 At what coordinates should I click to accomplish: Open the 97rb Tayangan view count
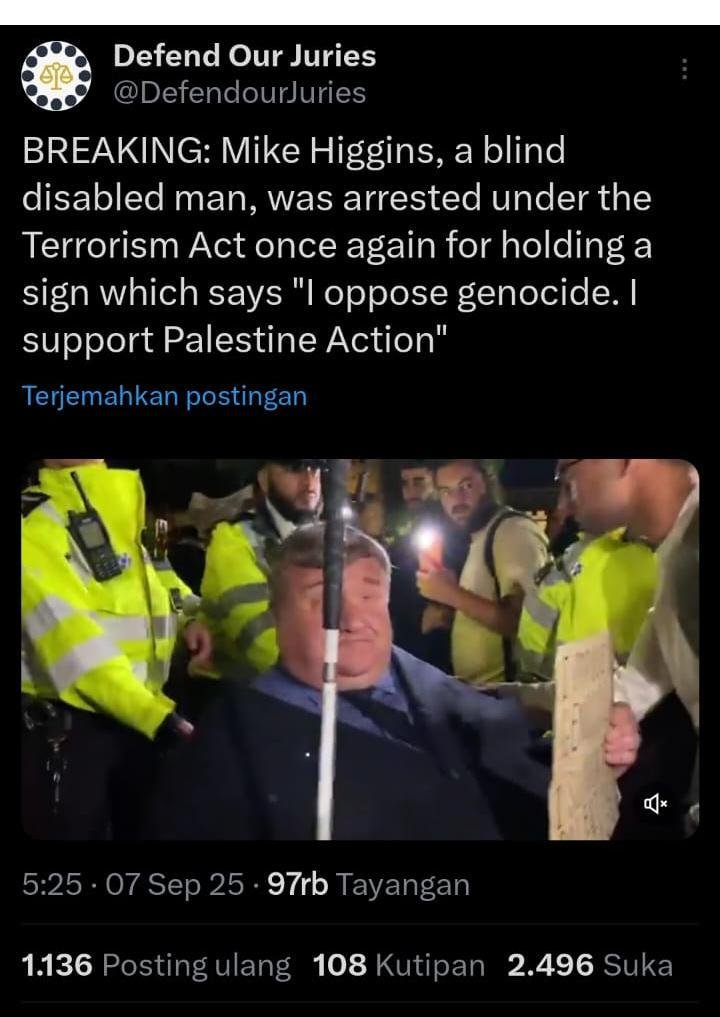(x=368, y=884)
